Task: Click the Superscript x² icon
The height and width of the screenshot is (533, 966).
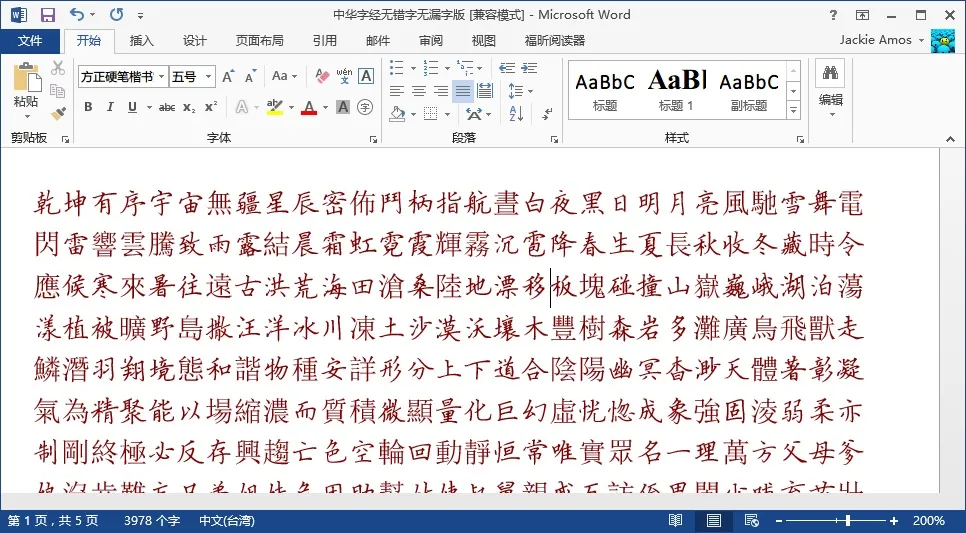Action: pos(211,107)
